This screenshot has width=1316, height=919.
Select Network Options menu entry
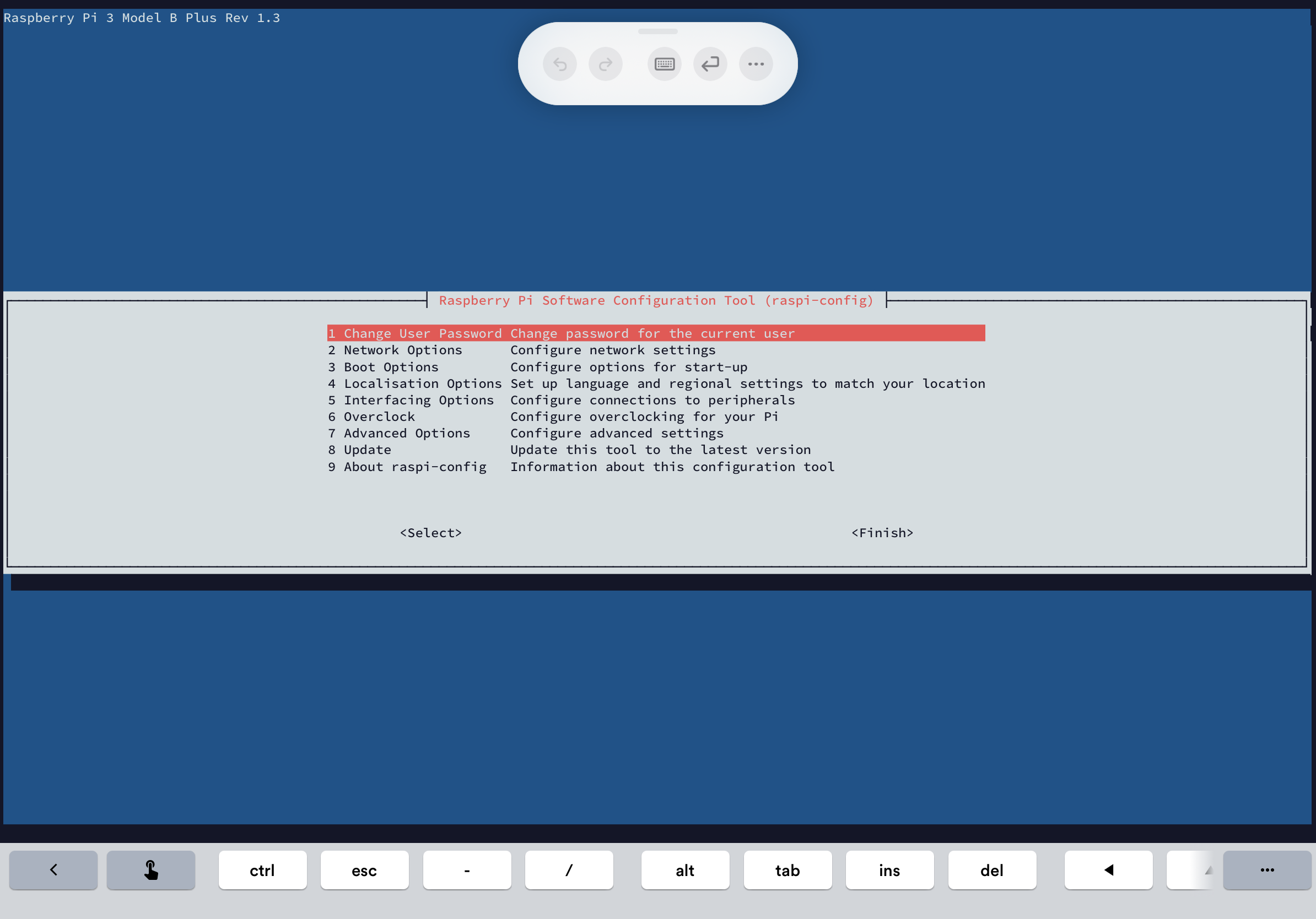point(403,350)
